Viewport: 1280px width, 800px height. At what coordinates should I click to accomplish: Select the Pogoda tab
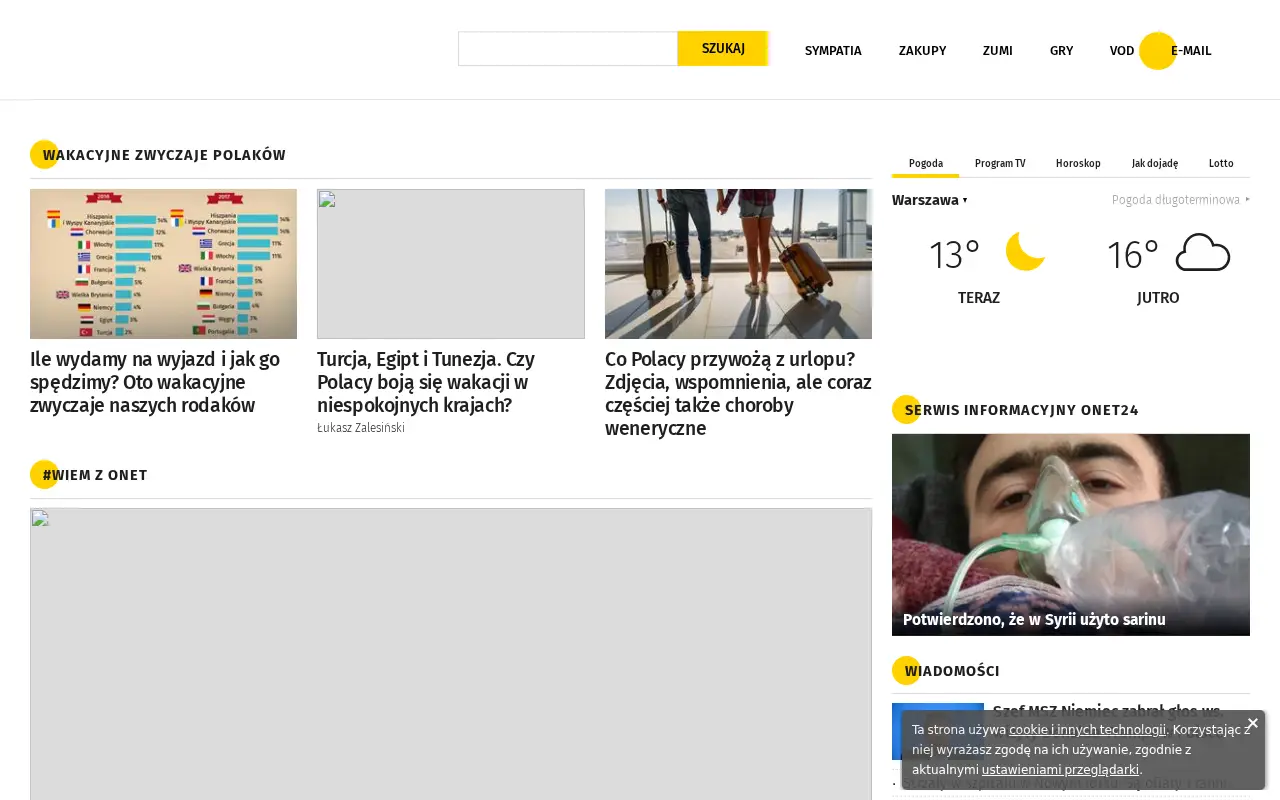[926, 163]
